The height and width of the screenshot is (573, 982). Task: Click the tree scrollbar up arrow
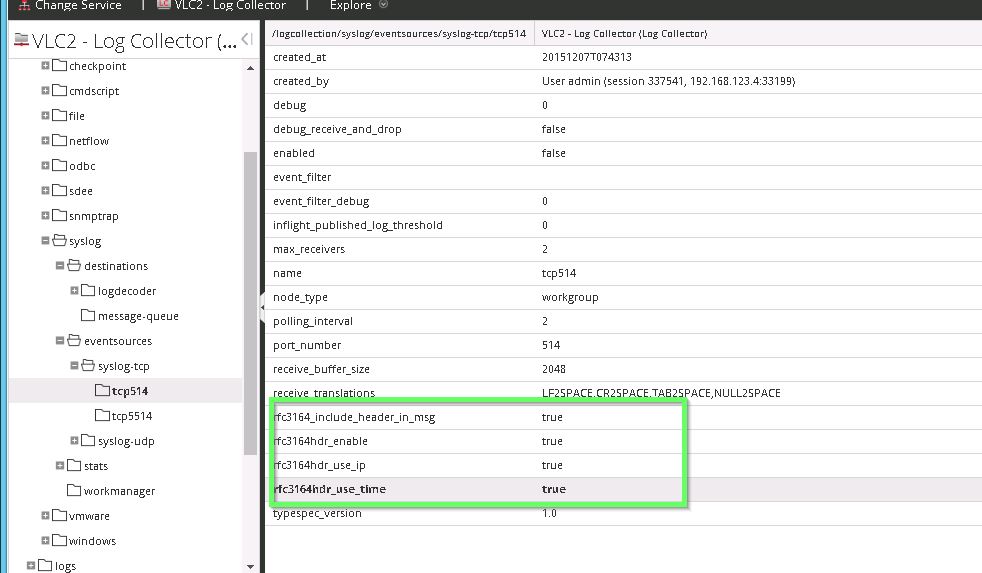coord(251,68)
